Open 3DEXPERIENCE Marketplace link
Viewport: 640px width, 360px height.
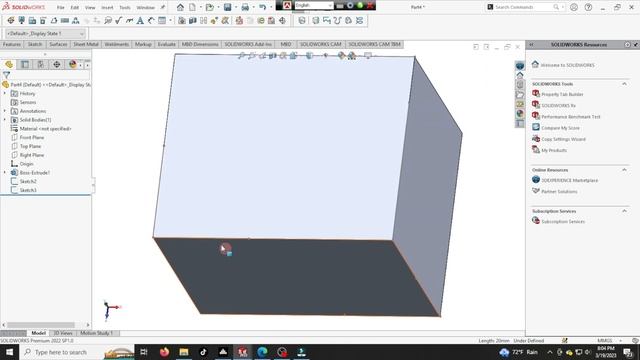(569, 180)
